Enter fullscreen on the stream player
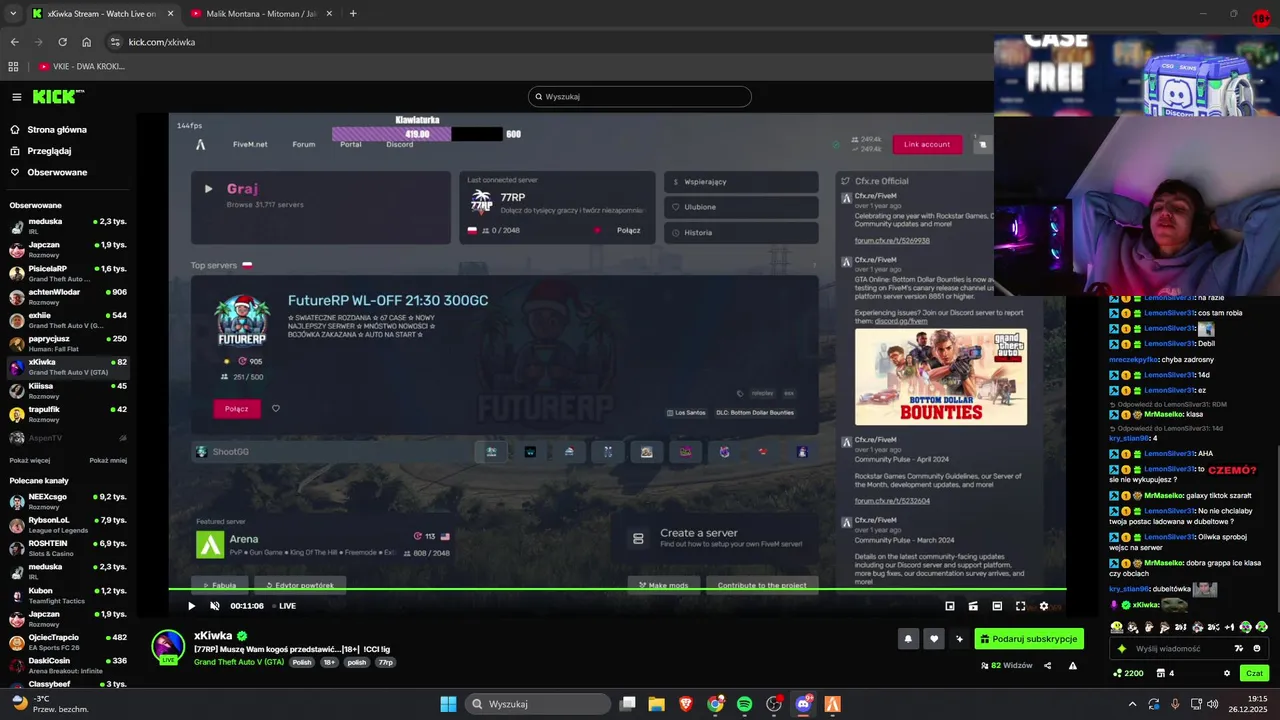 tap(1021, 606)
